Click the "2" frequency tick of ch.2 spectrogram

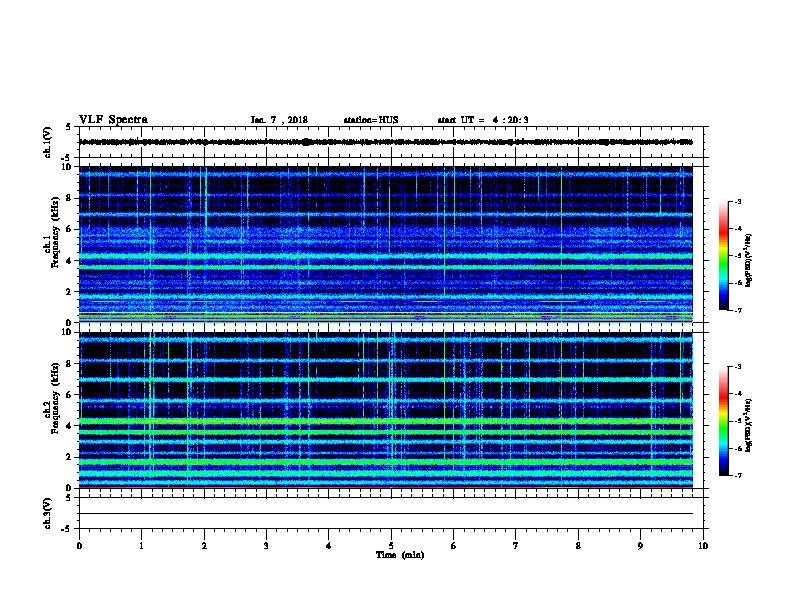(69, 457)
